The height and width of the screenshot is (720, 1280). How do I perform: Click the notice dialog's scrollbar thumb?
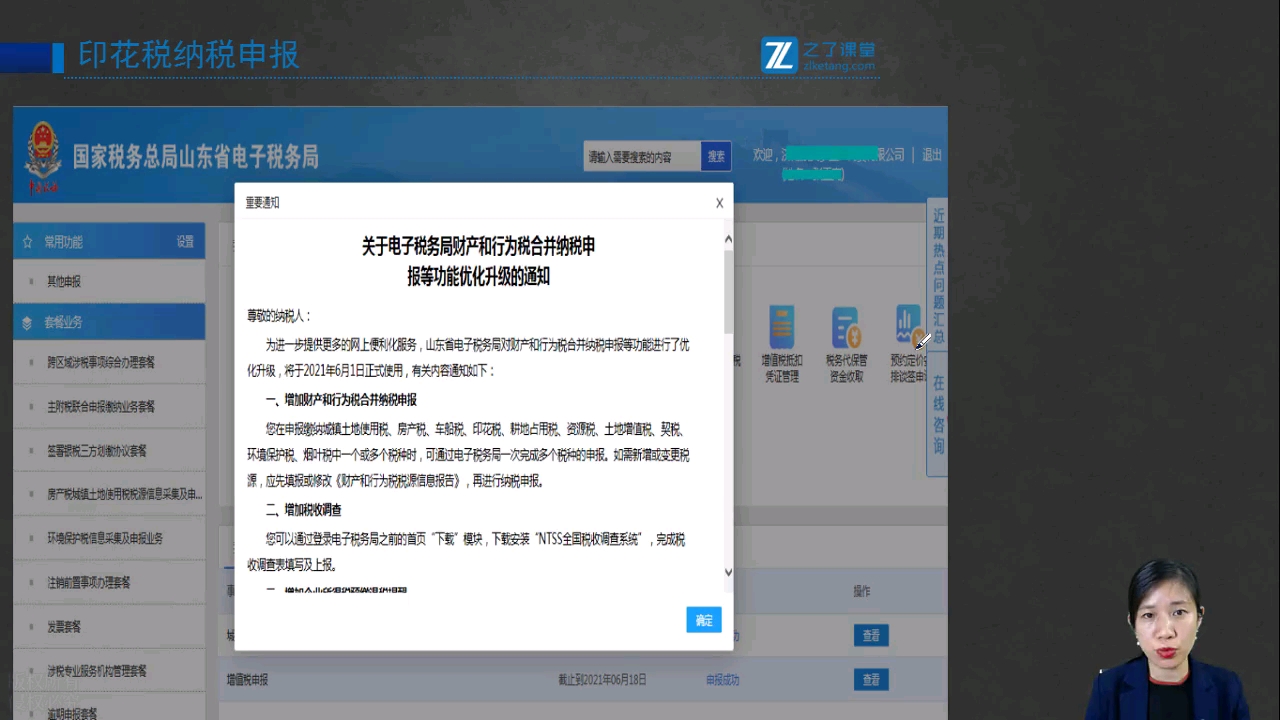[x=728, y=291]
